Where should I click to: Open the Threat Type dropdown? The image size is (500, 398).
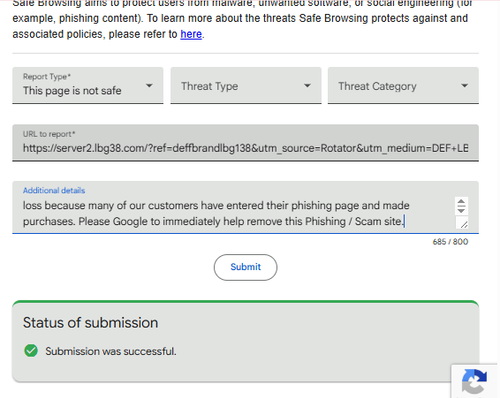(246, 85)
